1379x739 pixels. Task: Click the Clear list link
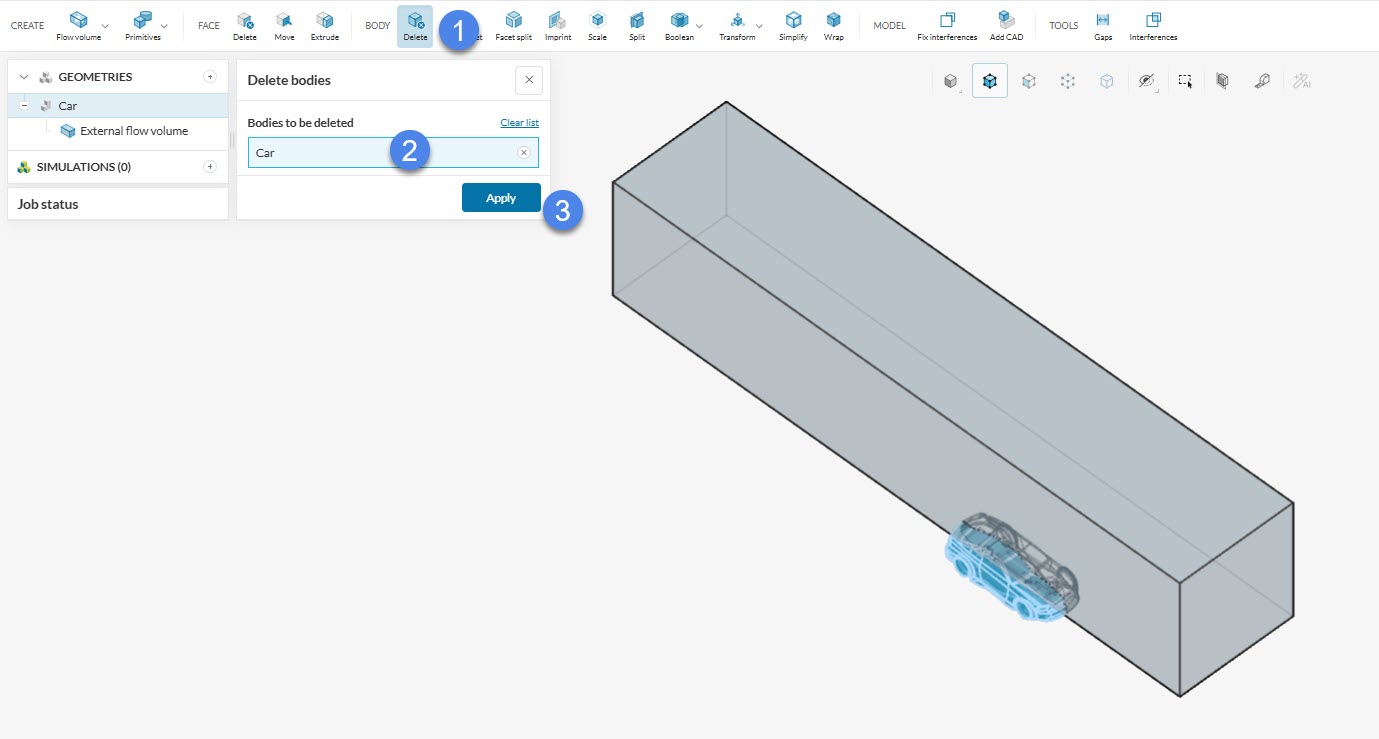(519, 123)
